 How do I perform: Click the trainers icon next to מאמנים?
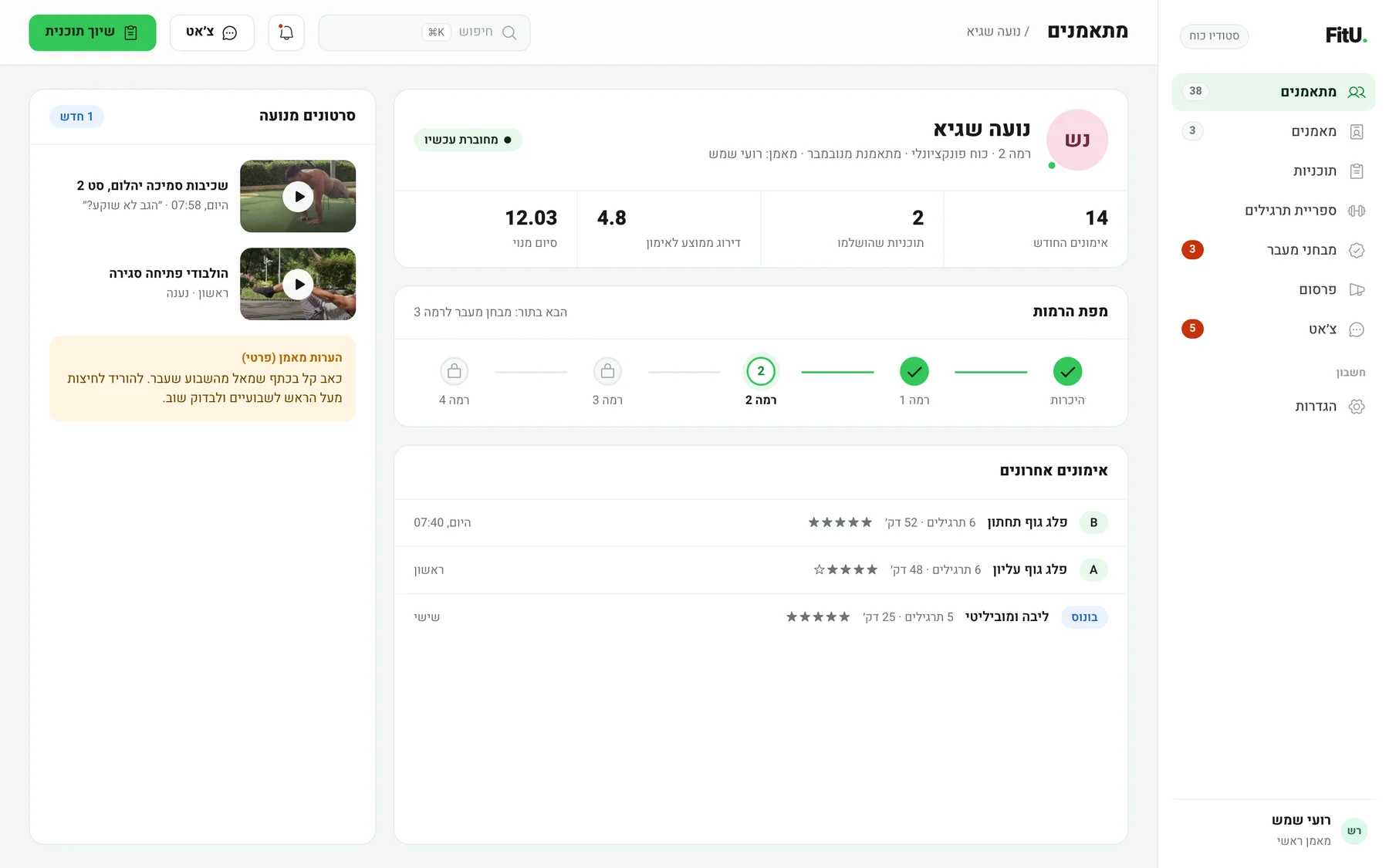point(1357,131)
